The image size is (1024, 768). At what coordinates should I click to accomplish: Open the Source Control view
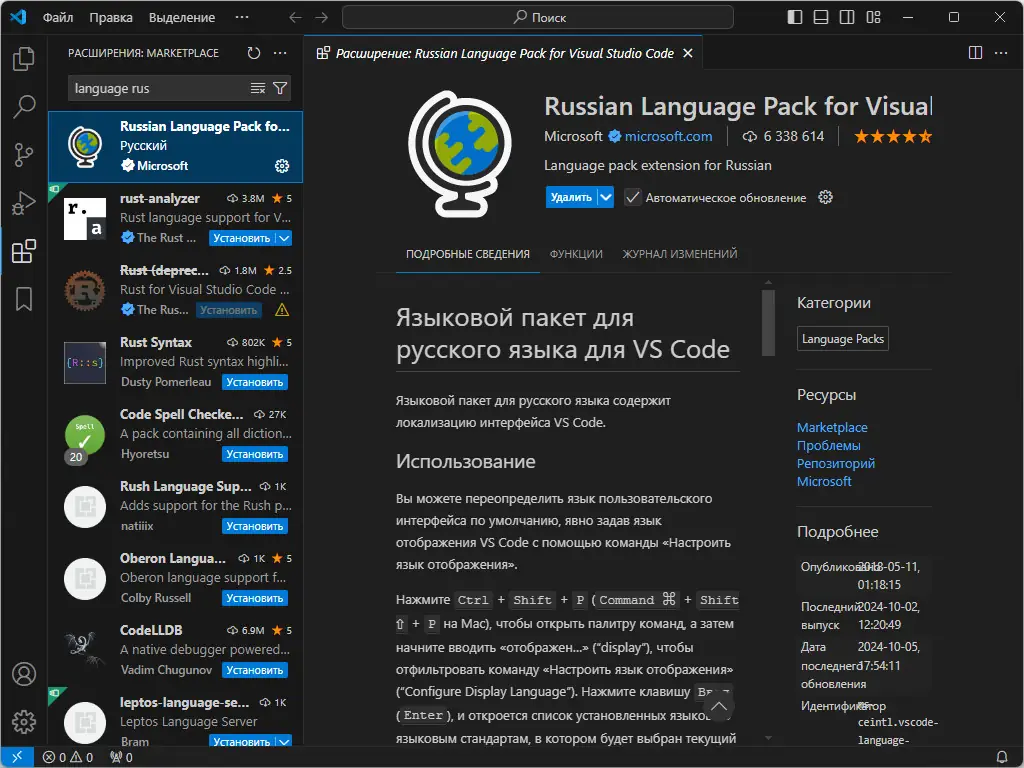(x=24, y=154)
